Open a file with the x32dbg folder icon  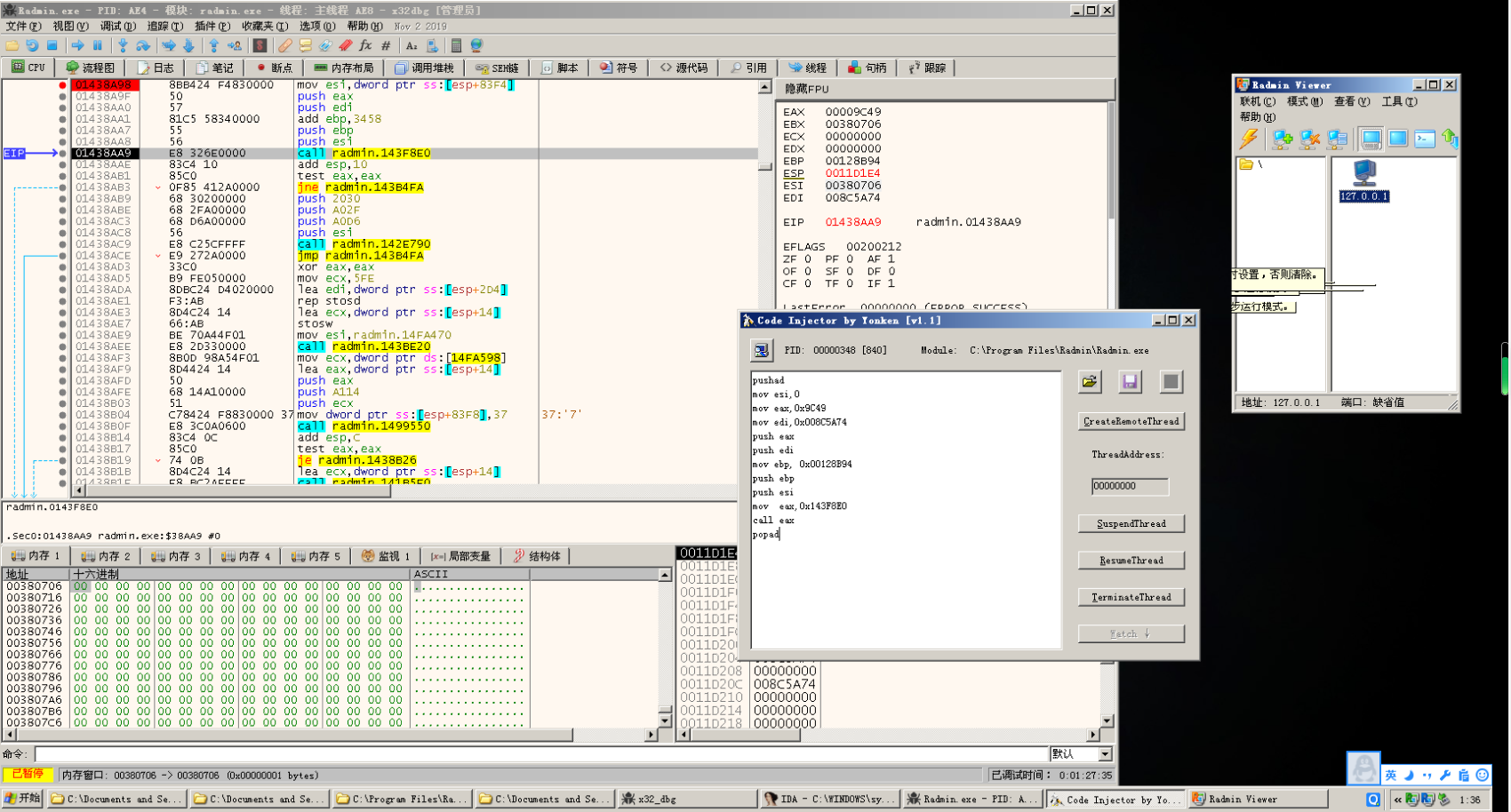[x=12, y=45]
